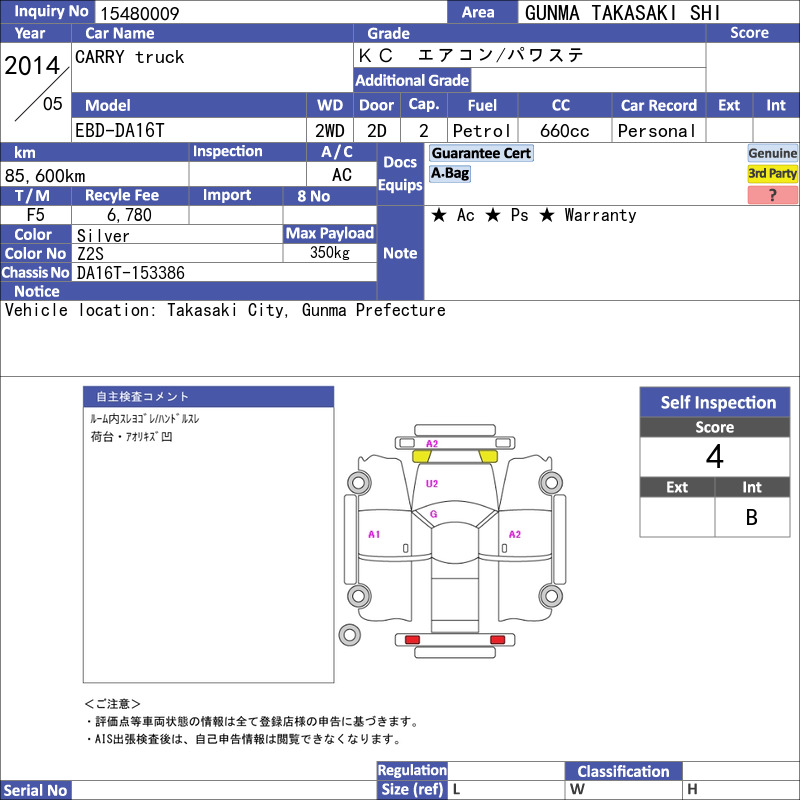This screenshot has width=800, height=800.
Task: Click the pink question mark tag
Action: (x=772, y=195)
